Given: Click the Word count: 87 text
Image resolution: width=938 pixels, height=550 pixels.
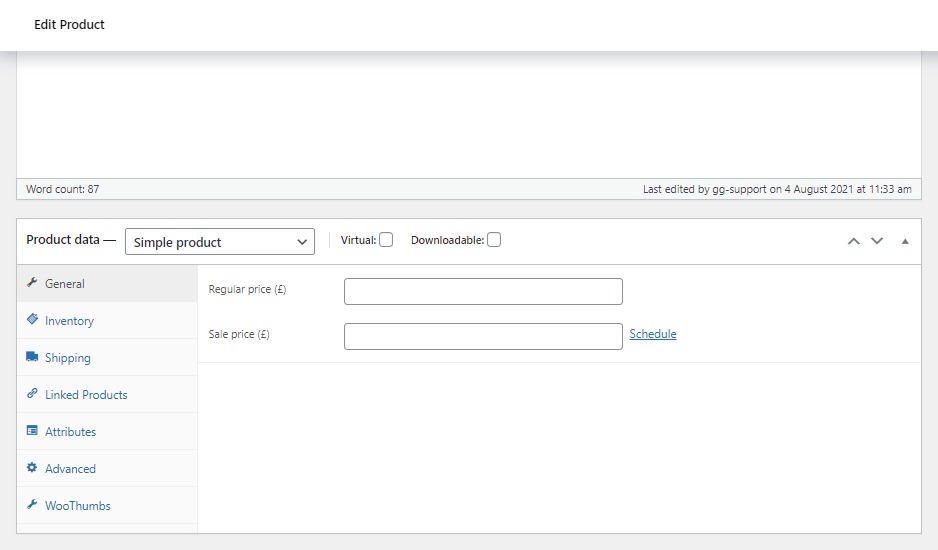Looking at the screenshot, I should click(62, 189).
